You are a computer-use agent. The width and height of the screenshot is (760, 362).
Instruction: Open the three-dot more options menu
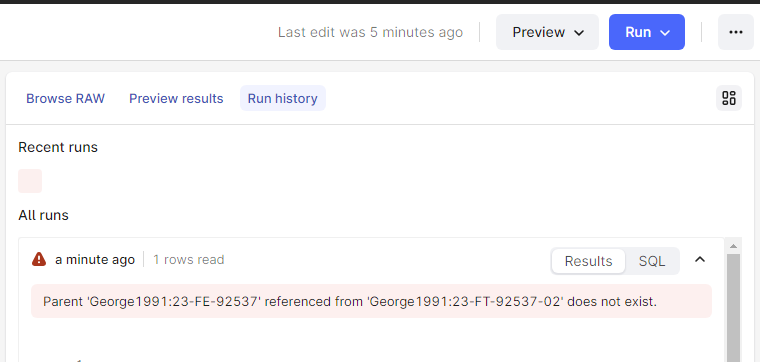point(735,32)
